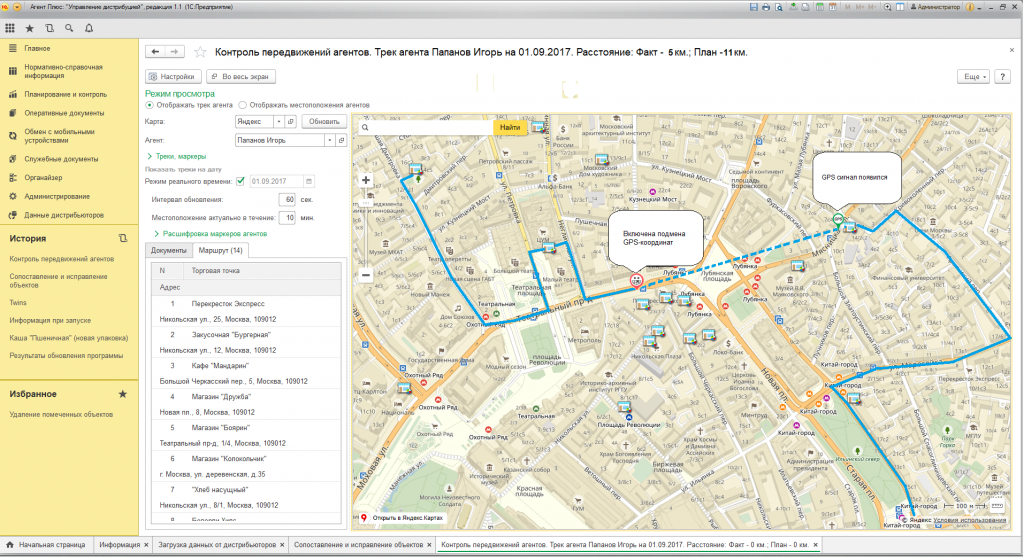Click the Обновить button
This screenshot has height=560, width=1024.
click(324, 121)
